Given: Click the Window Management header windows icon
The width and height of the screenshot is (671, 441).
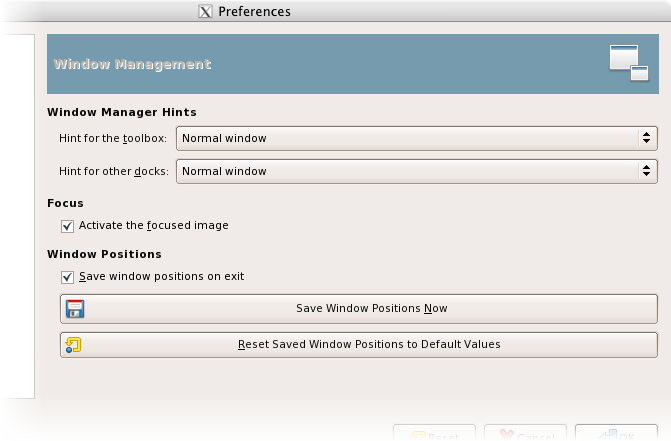Looking at the screenshot, I should 629,62.
